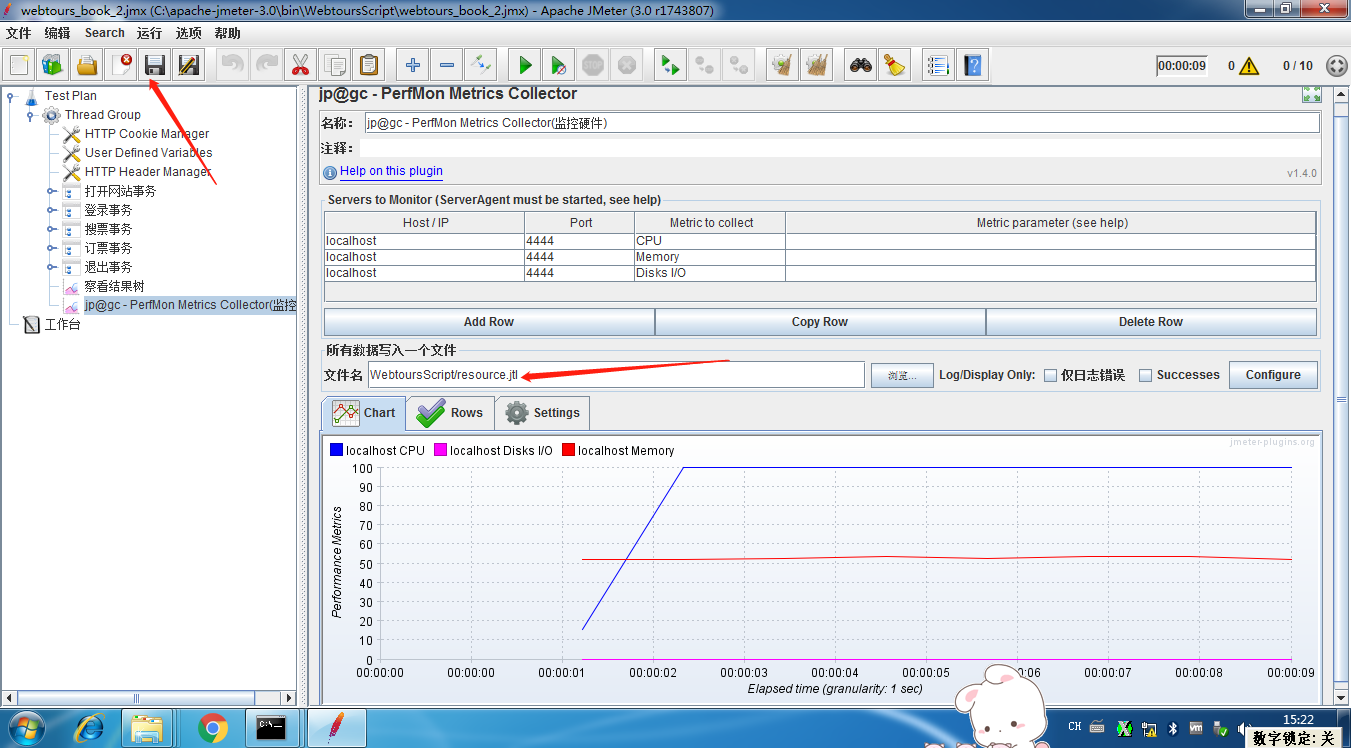Viewport: 1351px width, 748px height.
Task: Click the Close test plan icon
Action: (121, 66)
